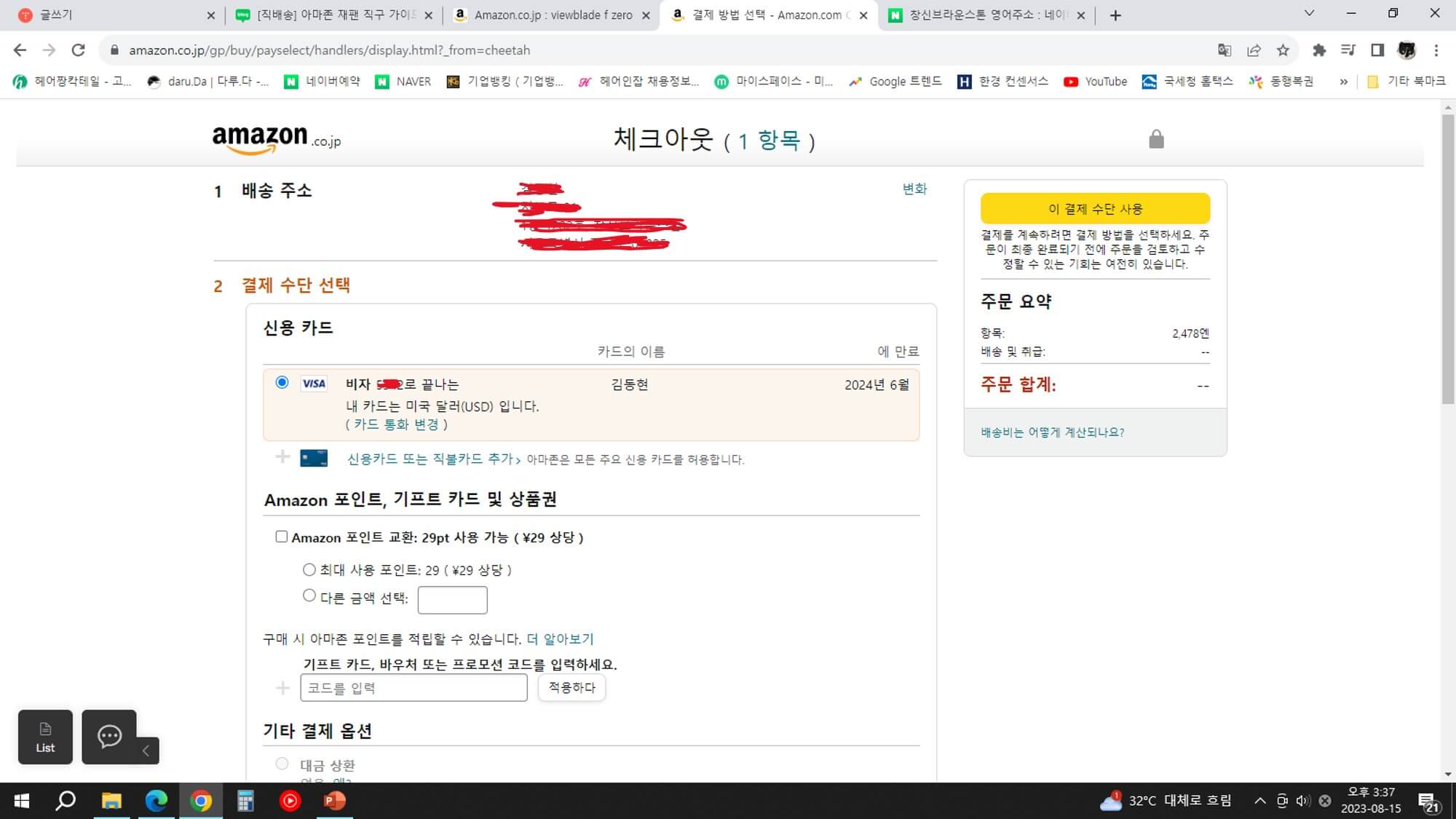Select the Visa card radio button
1456x819 pixels.
(282, 383)
